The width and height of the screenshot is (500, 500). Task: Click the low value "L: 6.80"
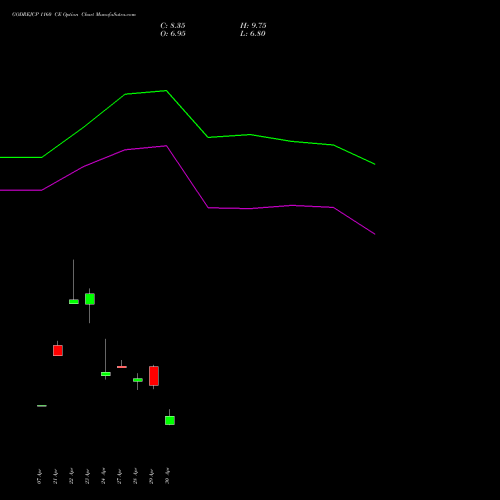(253, 34)
